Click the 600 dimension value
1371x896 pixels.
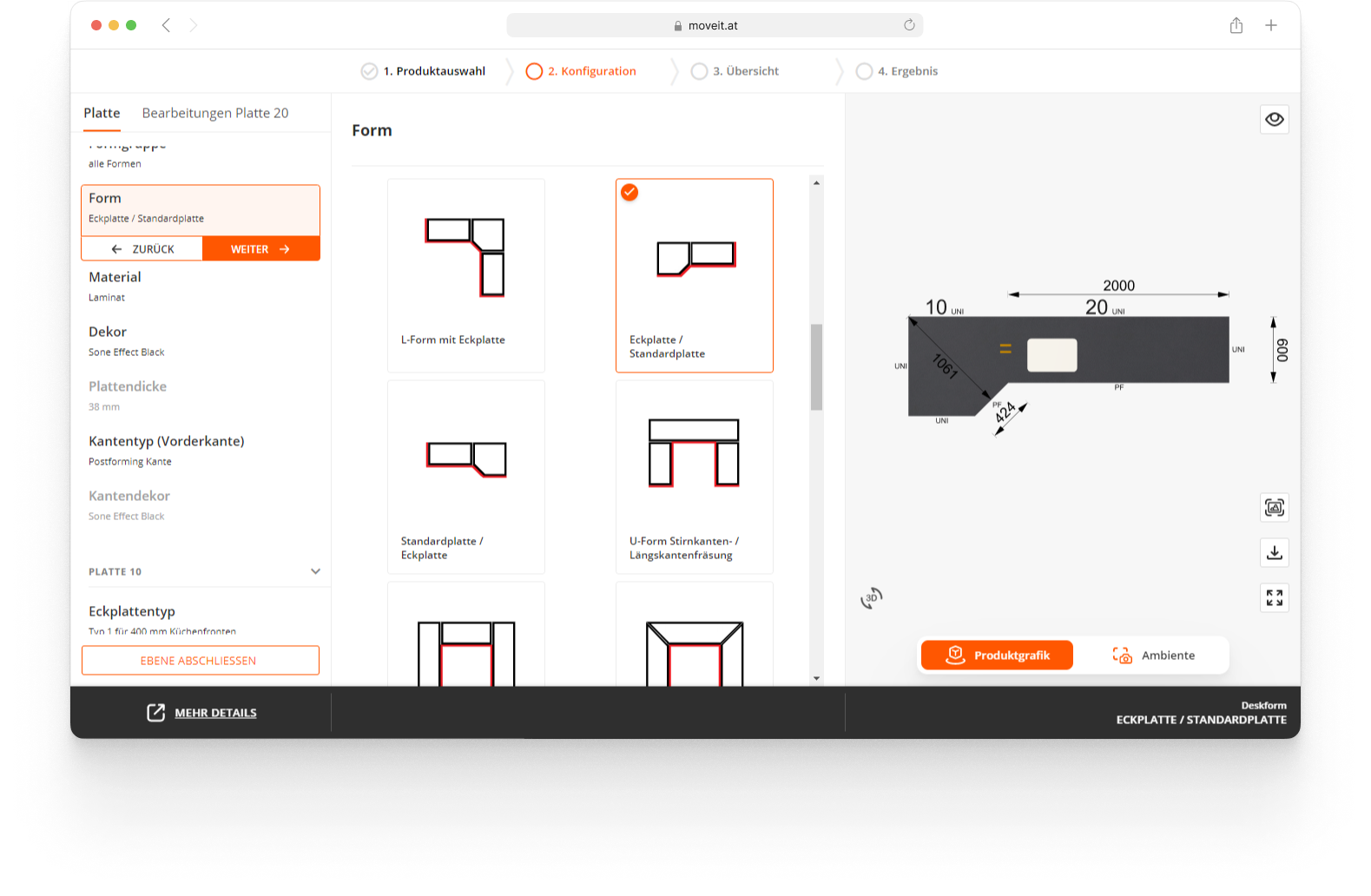point(1282,350)
